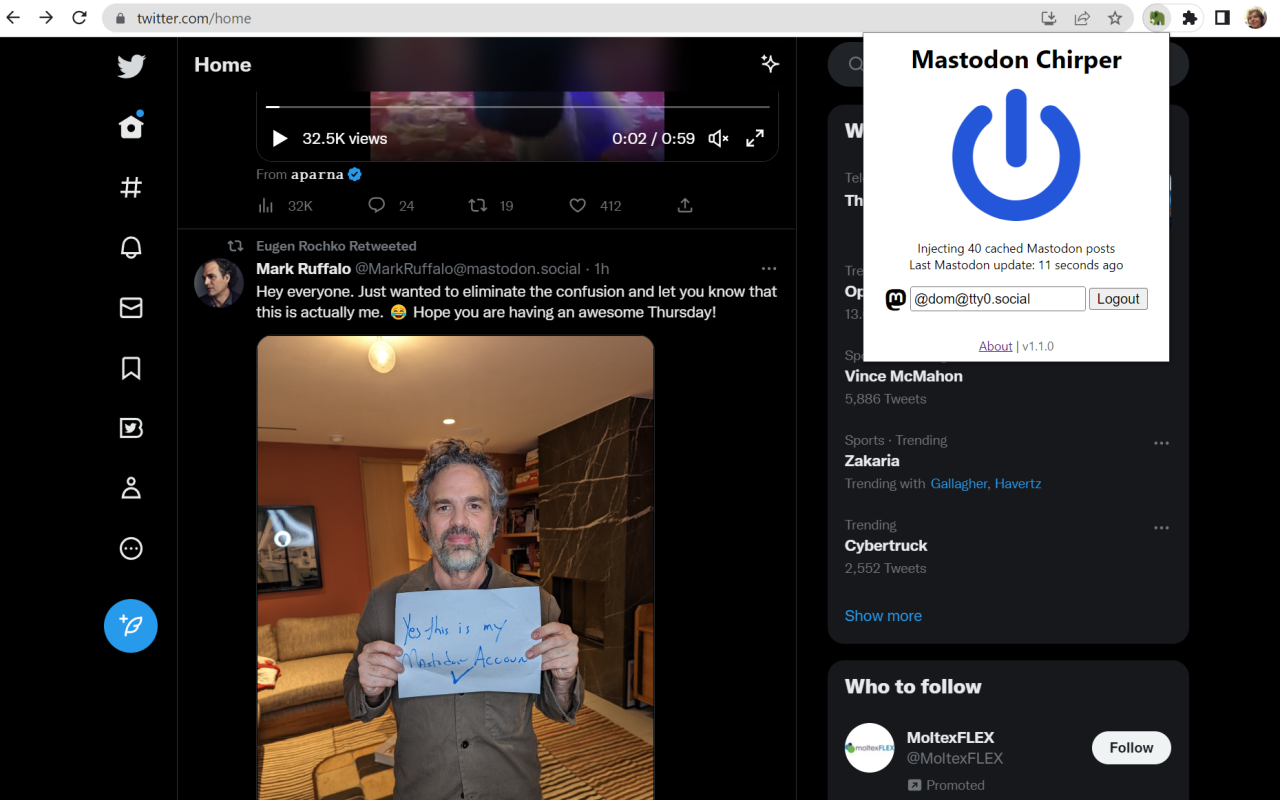
Task: Click the install app icon in address bar
Action: [x=1049, y=18]
